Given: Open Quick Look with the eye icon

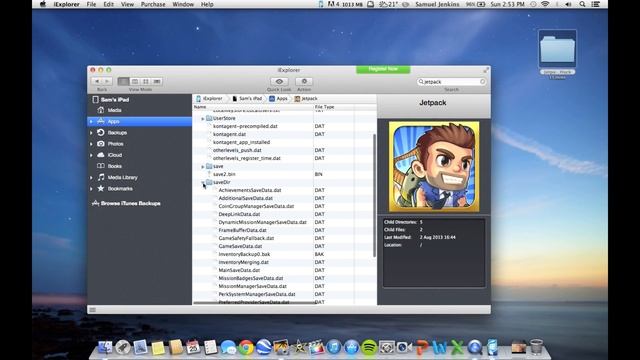Looking at the screenshot, I should (x=279, y=81).
